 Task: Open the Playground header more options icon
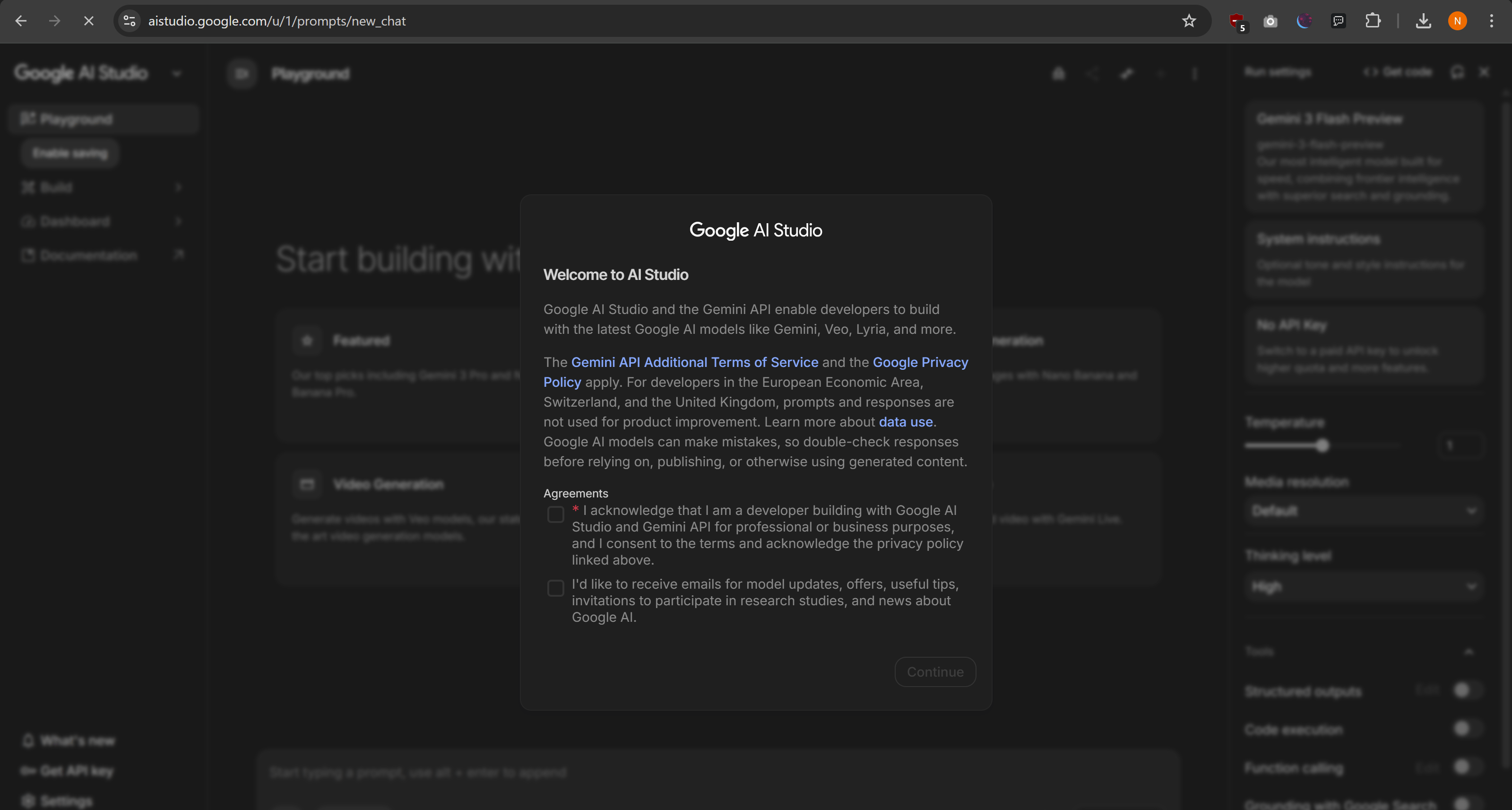tap(1194, 73)
